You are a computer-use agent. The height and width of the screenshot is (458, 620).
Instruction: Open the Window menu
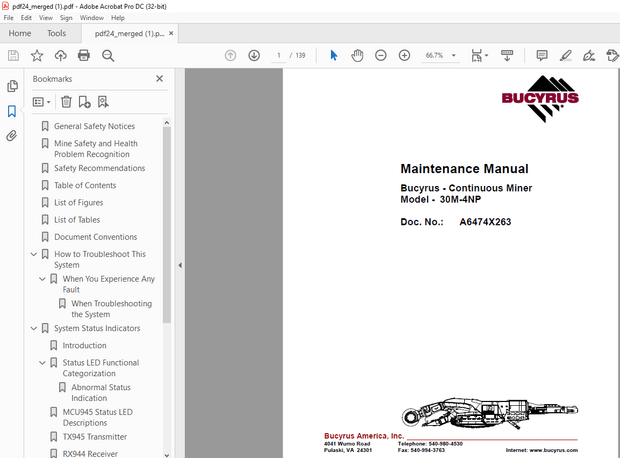[x=92, y=18]
